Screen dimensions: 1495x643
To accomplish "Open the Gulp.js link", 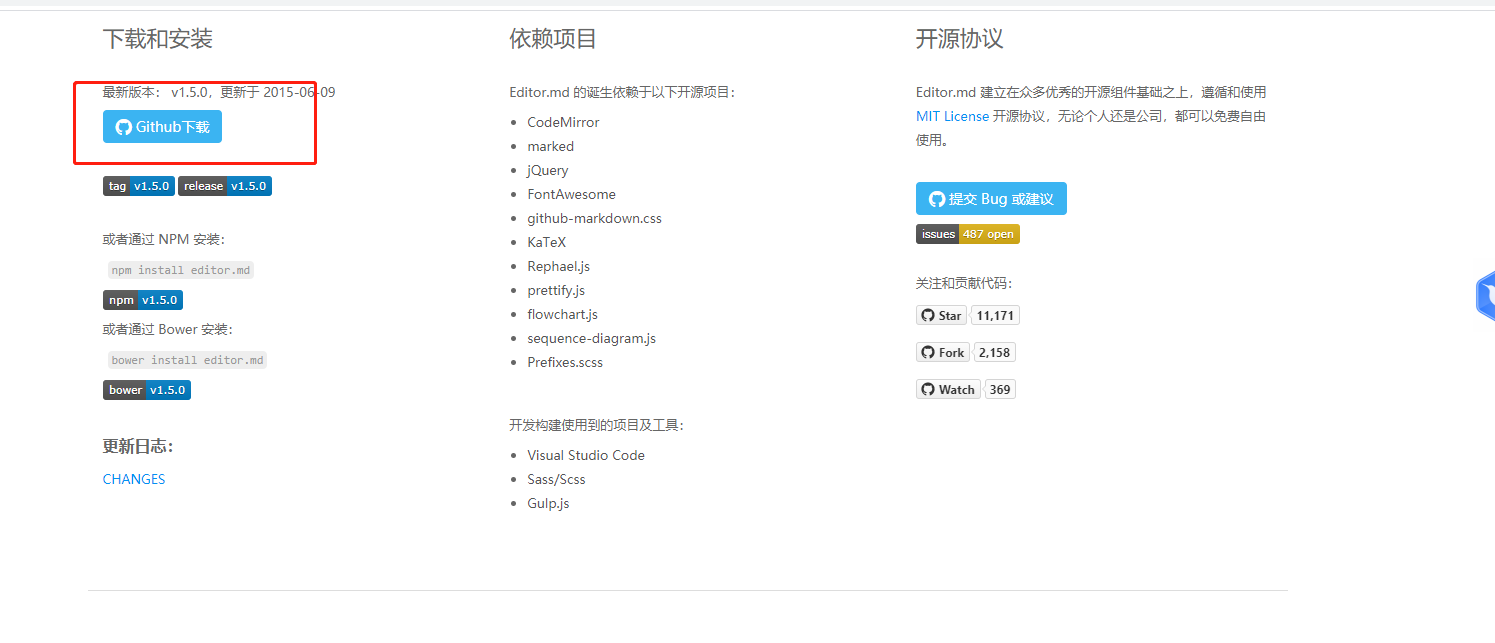I will pyautogui.click(x=548, y=503).
